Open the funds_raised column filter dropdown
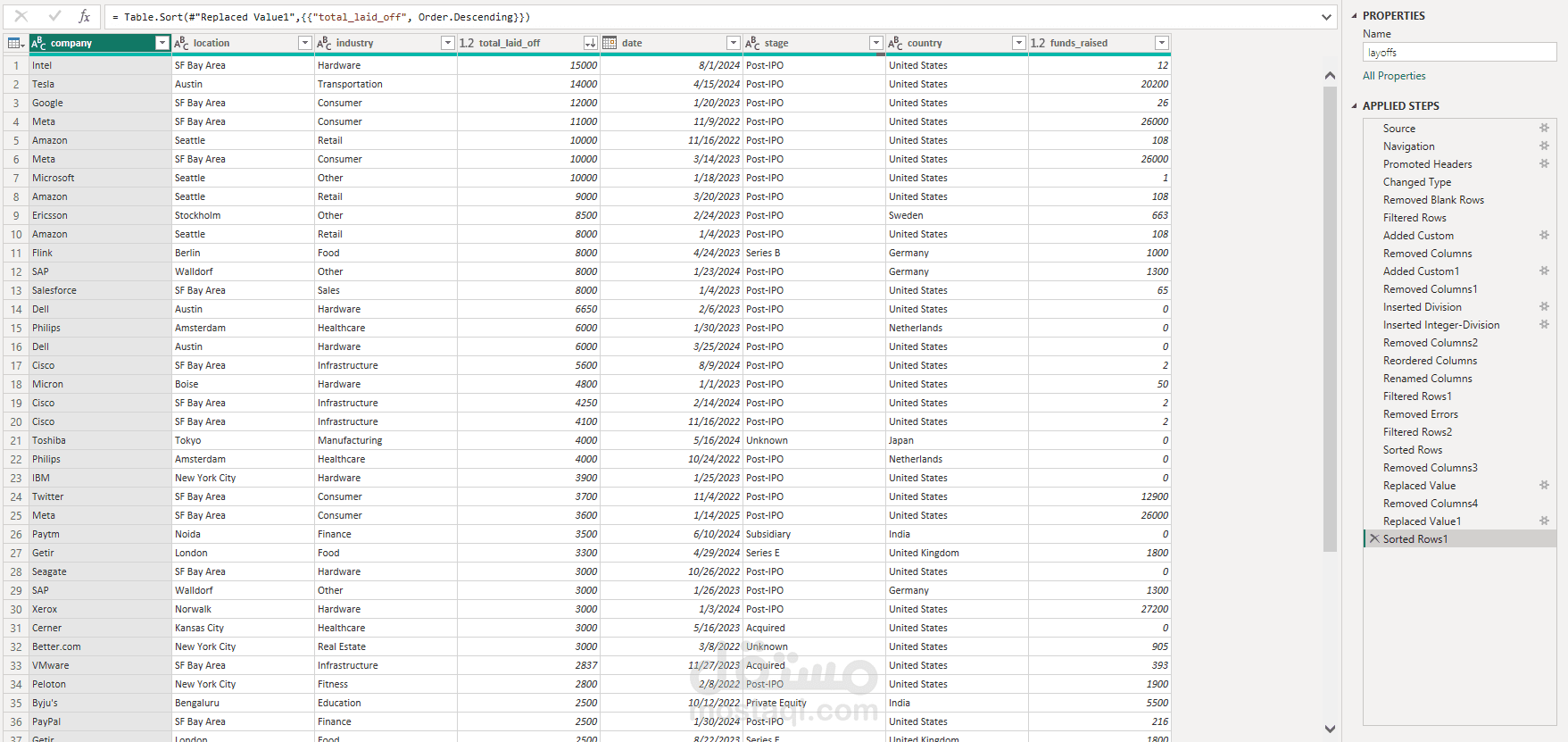This screenshot has width=1568, height=742. [x=1161, y=43]
